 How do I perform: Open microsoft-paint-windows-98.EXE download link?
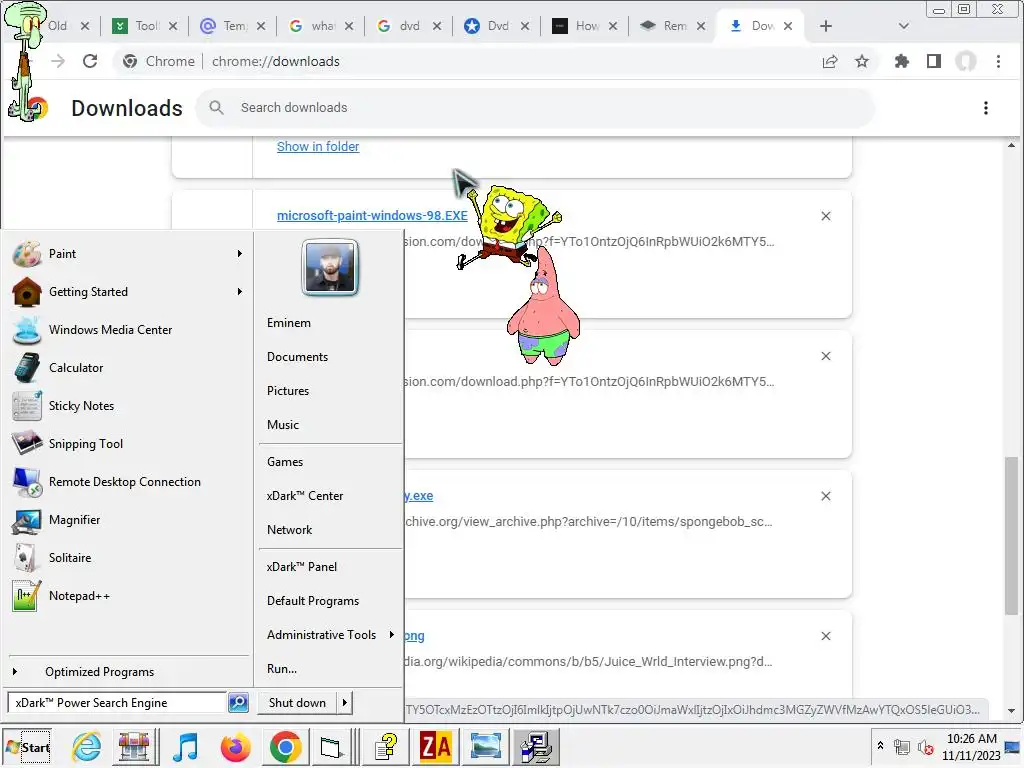[x=372, y=216]
